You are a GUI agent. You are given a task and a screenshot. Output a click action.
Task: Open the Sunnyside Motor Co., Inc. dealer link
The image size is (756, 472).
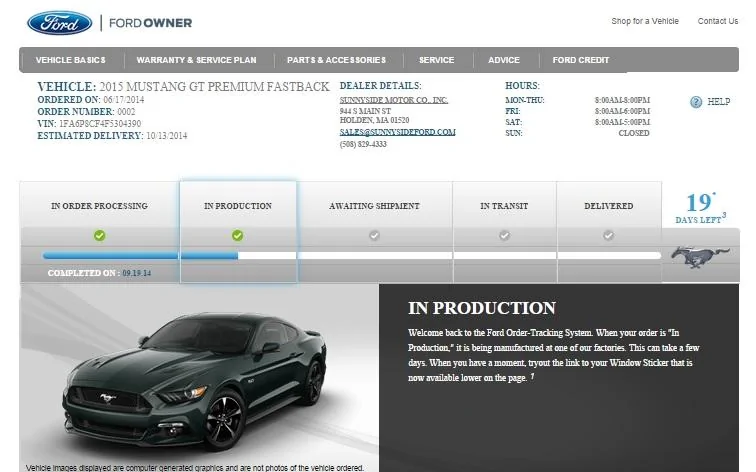click(x=393, y=100)
